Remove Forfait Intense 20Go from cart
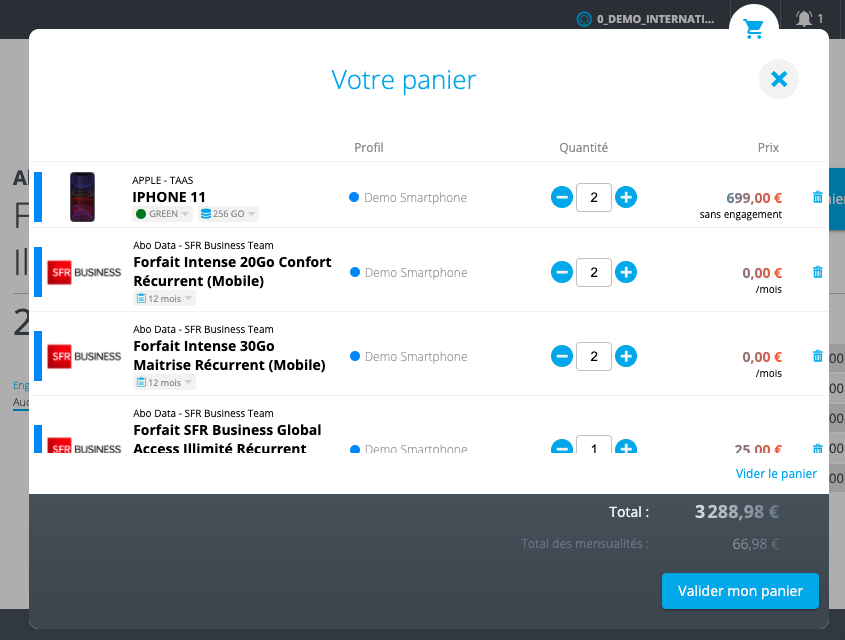 (818, 272)
